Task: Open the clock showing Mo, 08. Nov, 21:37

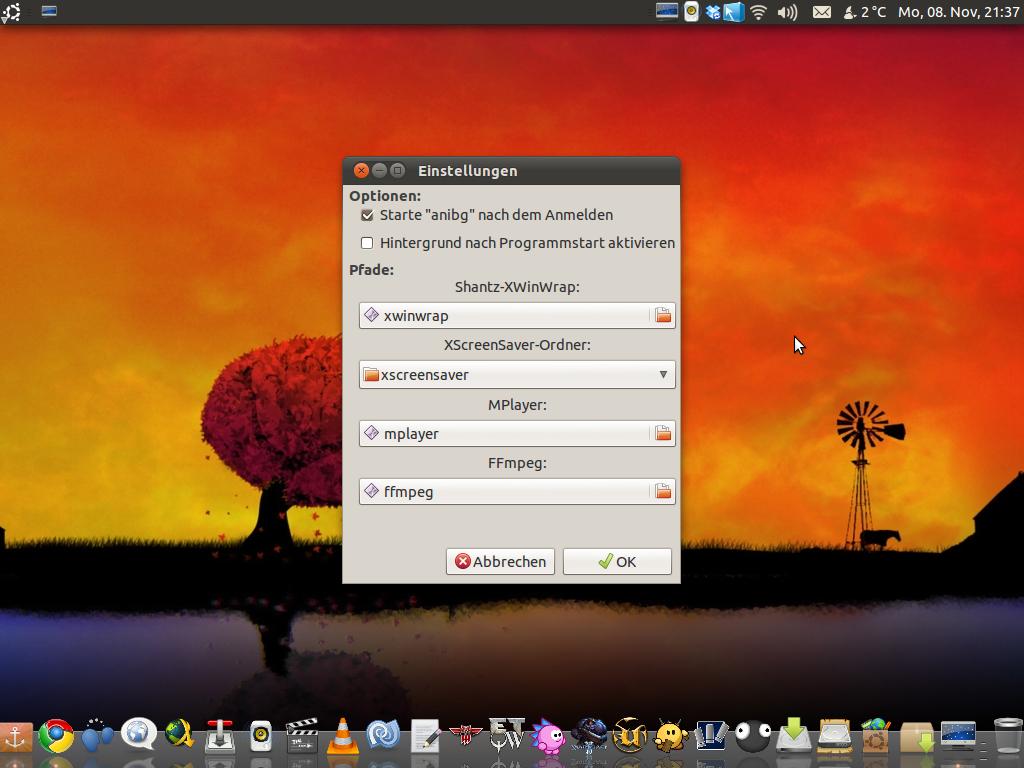Action: click(x=959, y=12)
